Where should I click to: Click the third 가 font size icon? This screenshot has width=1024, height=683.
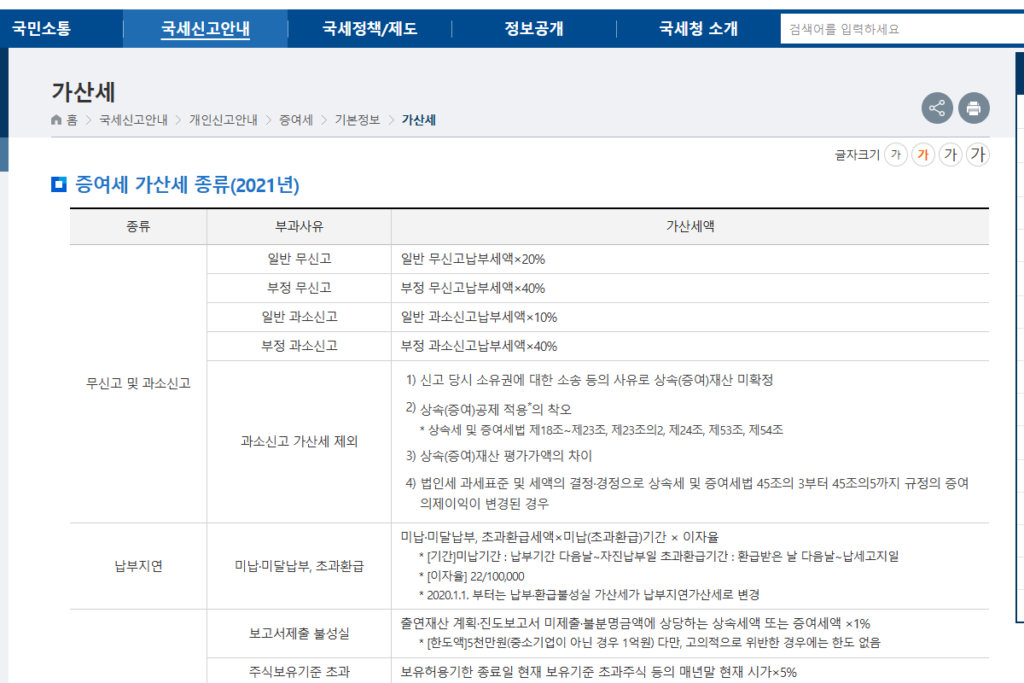pos(950,155)
